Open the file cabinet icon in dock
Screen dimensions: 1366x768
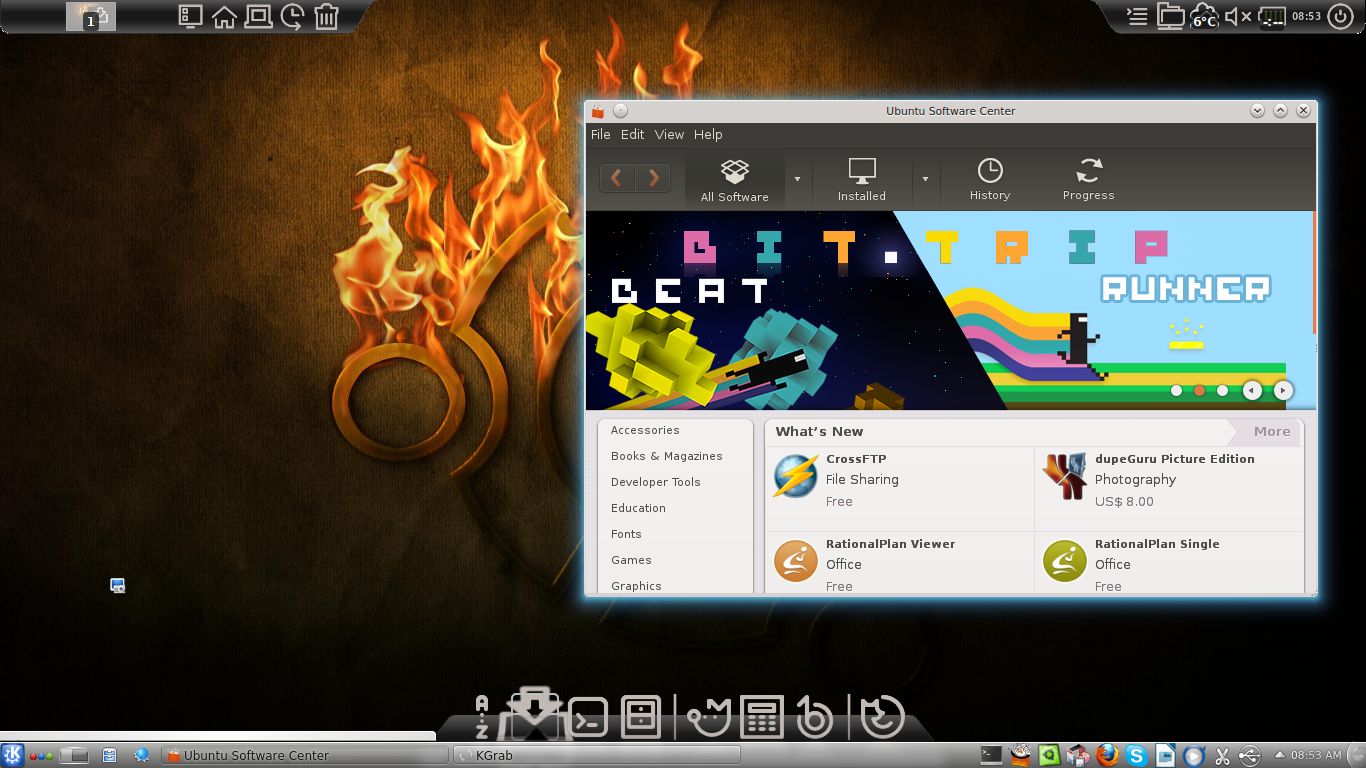click(640, 717)
